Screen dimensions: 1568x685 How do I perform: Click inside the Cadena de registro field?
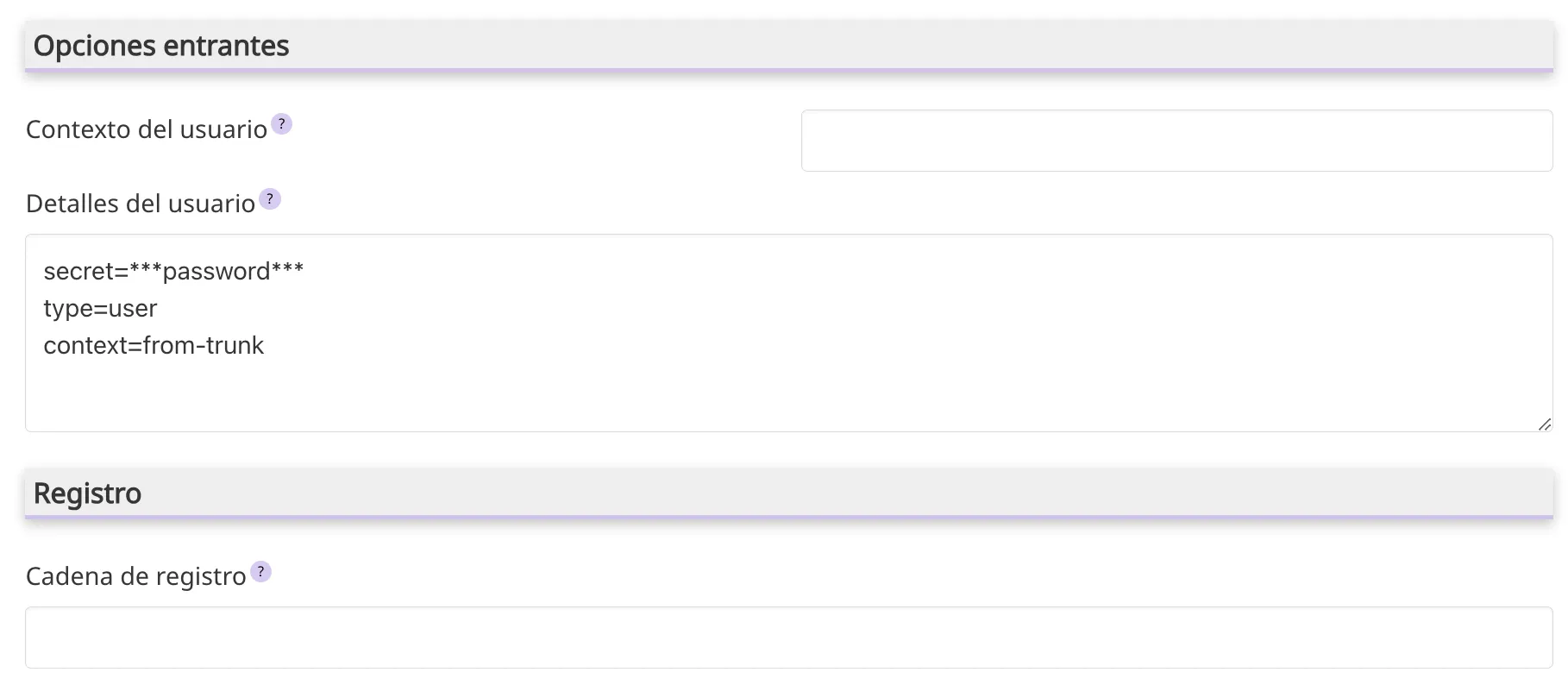click(788, 638)
